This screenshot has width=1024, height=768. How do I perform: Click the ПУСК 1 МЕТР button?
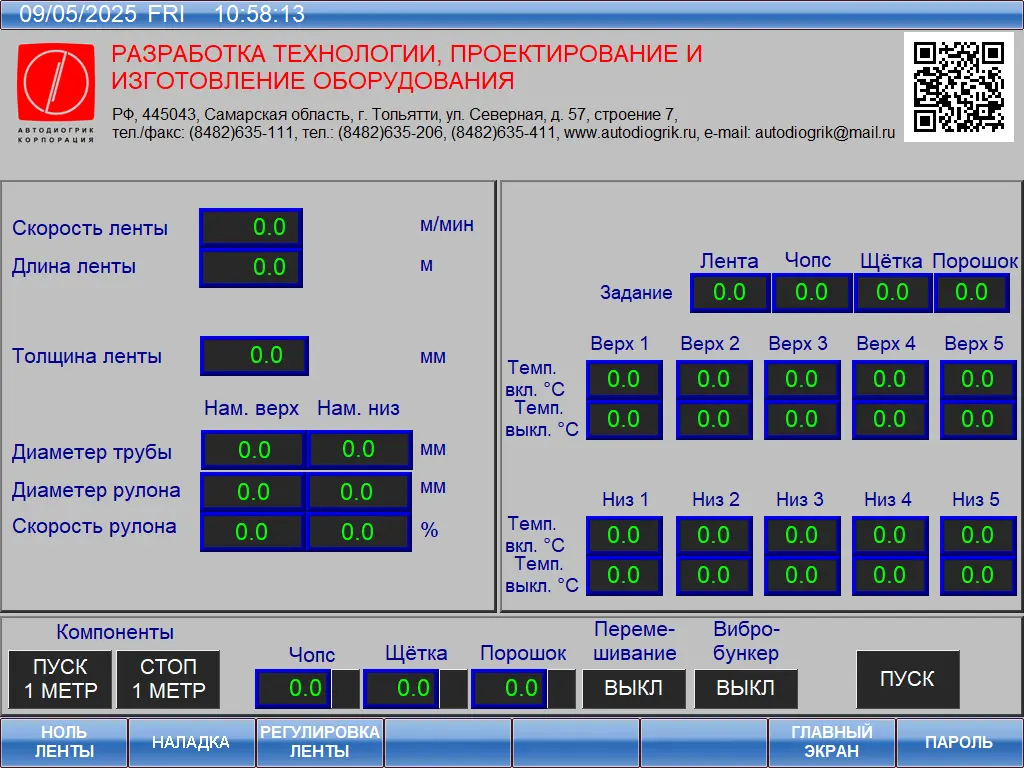coord(60,679)
